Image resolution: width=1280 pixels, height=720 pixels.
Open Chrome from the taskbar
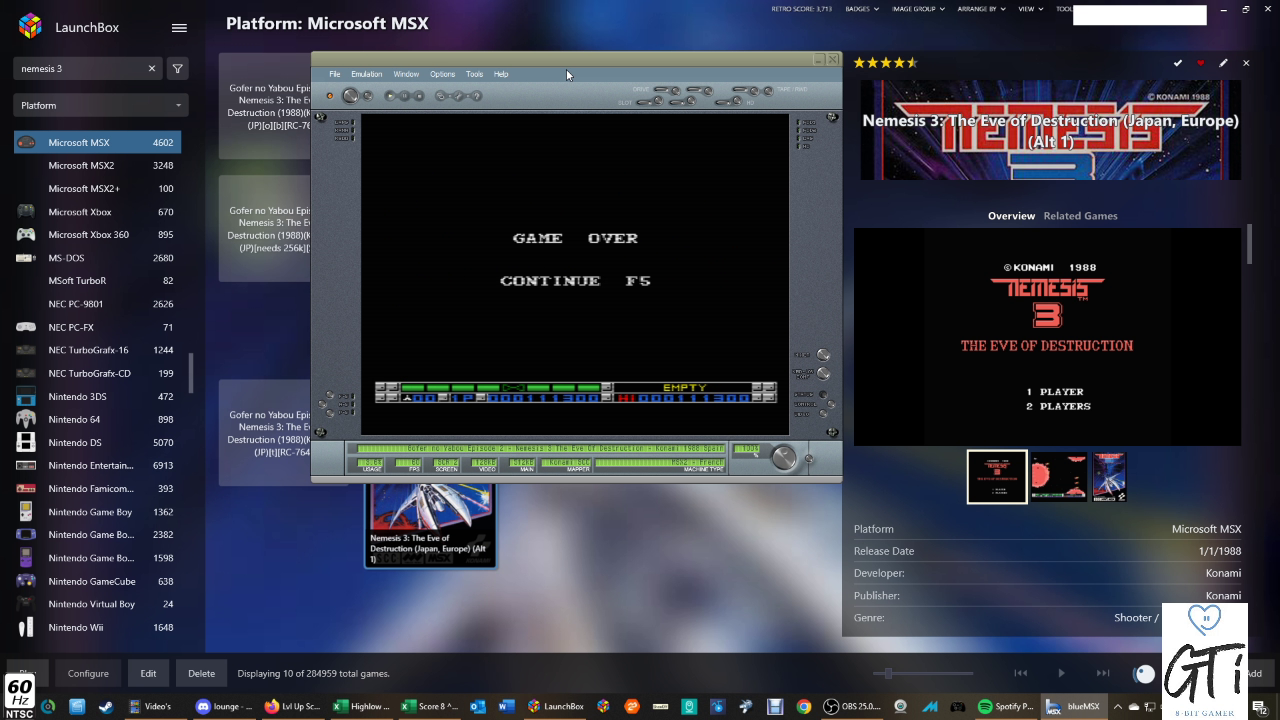[x=803, y=706]
